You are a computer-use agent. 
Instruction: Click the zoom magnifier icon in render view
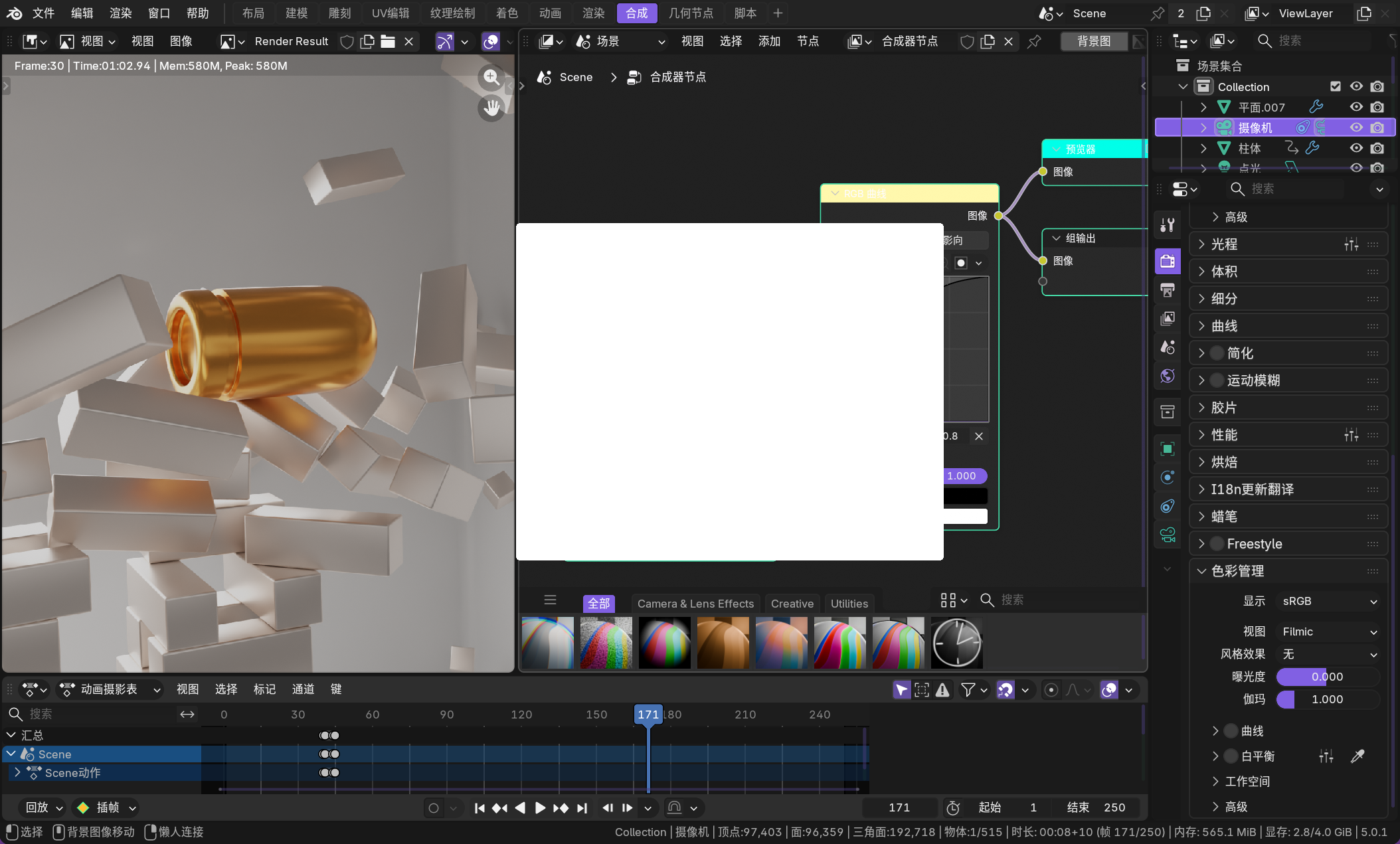491,78
